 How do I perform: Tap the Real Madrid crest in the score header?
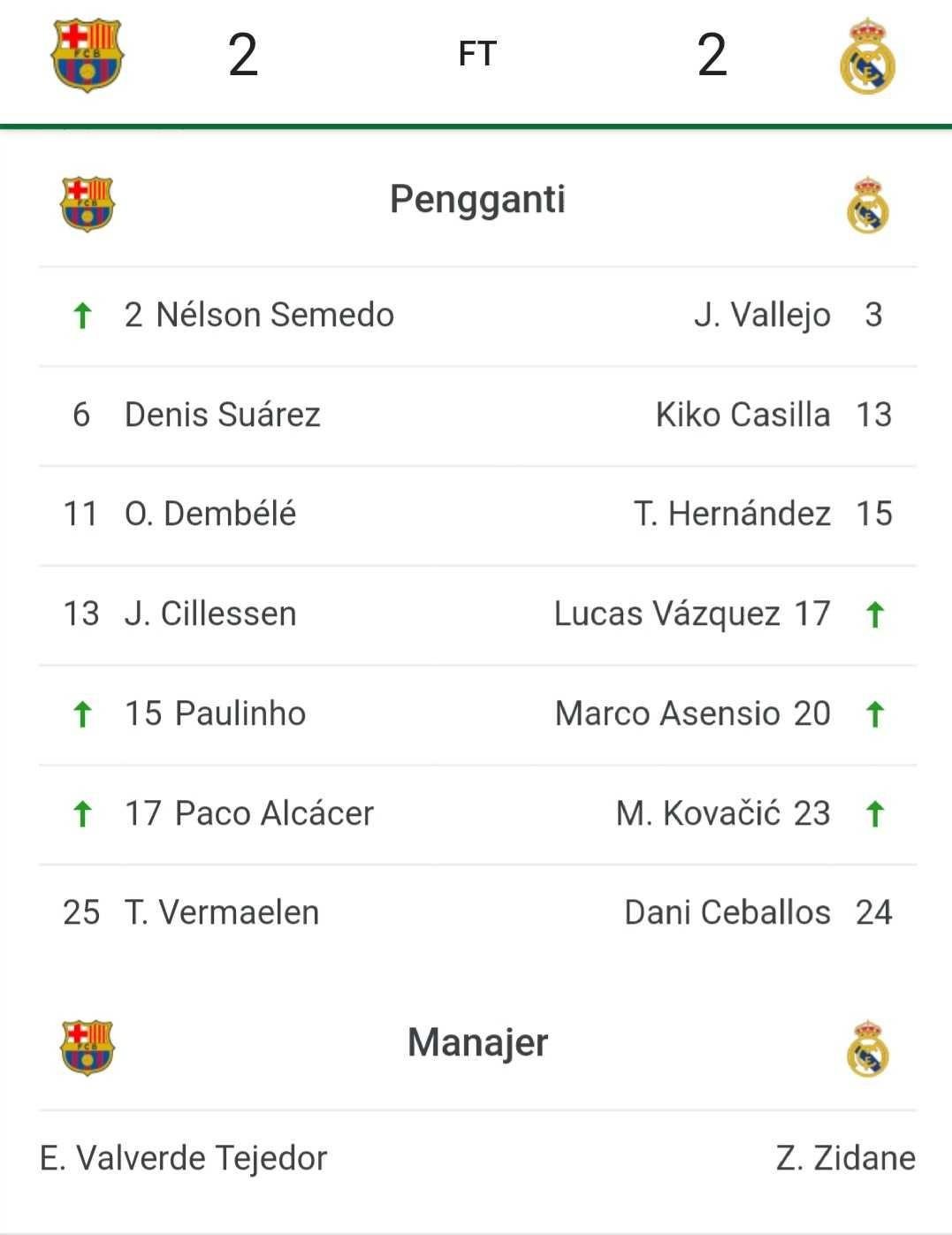click(867, 56)
